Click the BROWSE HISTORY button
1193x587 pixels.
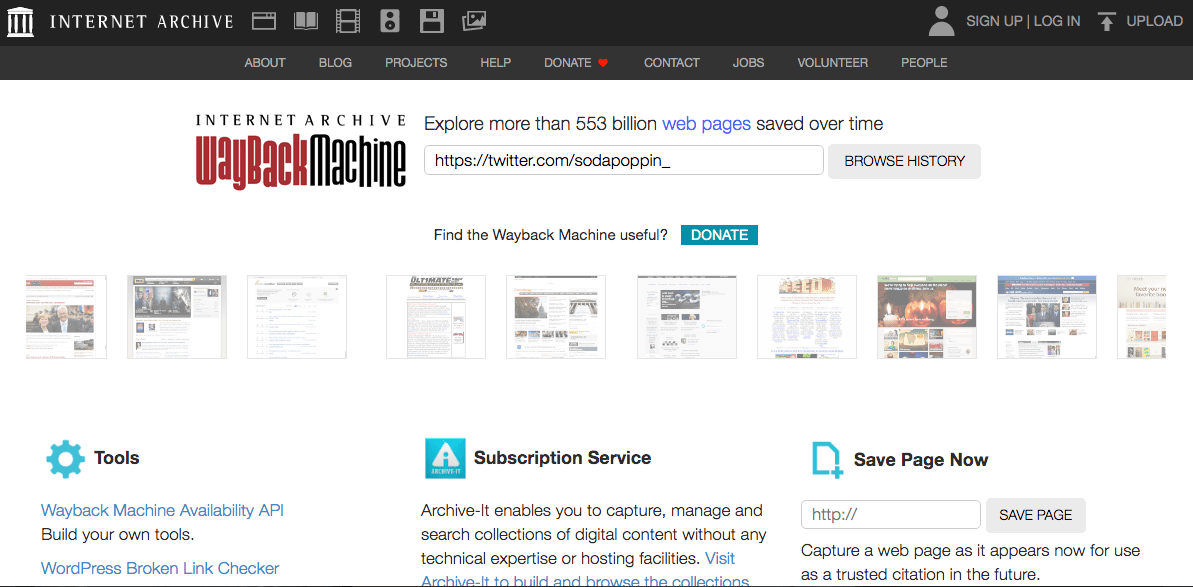904,161
